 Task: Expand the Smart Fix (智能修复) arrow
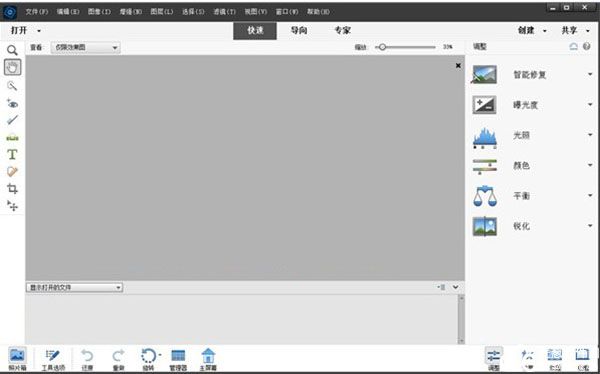[x=590, y=74]
